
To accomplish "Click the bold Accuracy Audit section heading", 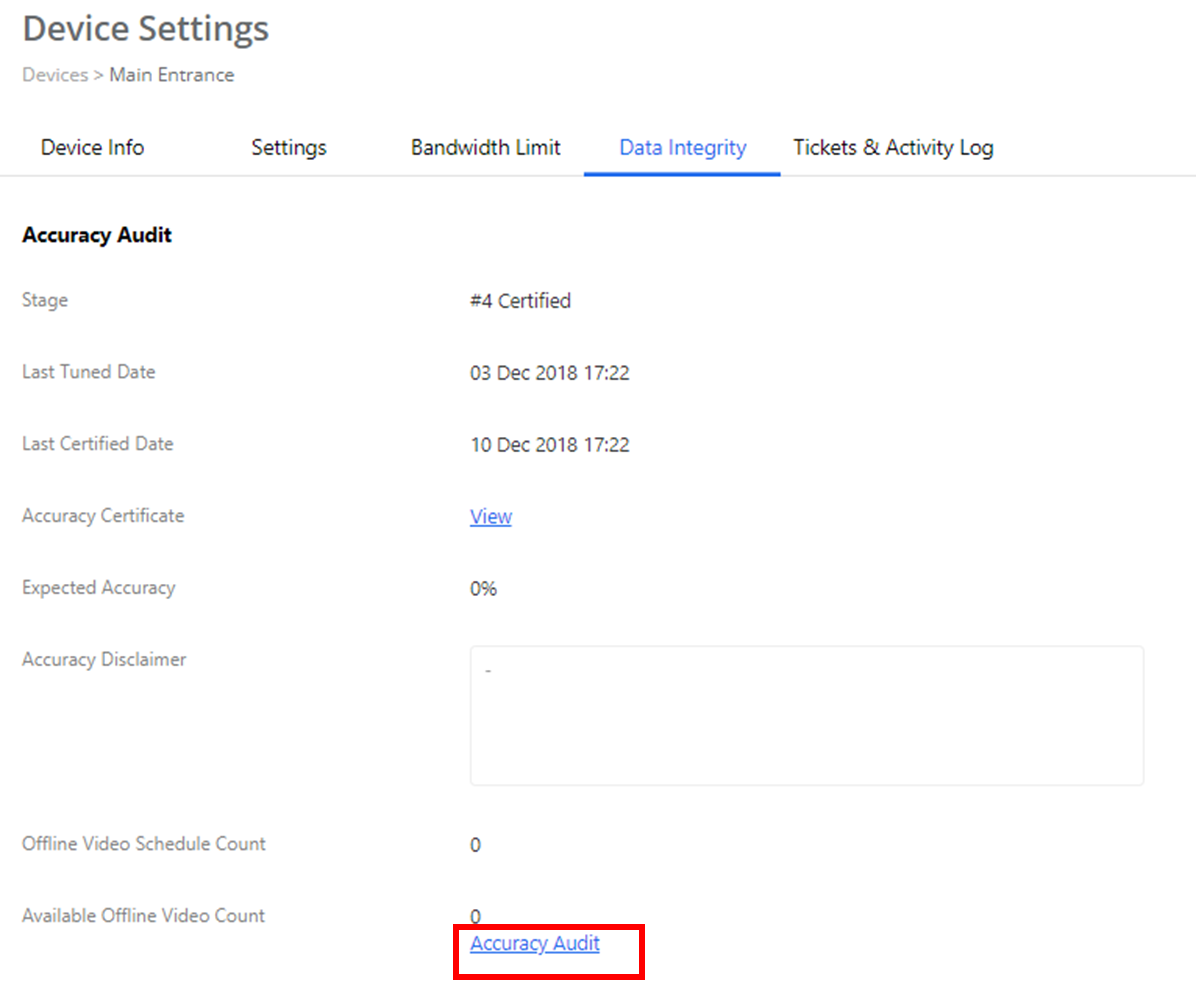I will (x=97, y=236).
